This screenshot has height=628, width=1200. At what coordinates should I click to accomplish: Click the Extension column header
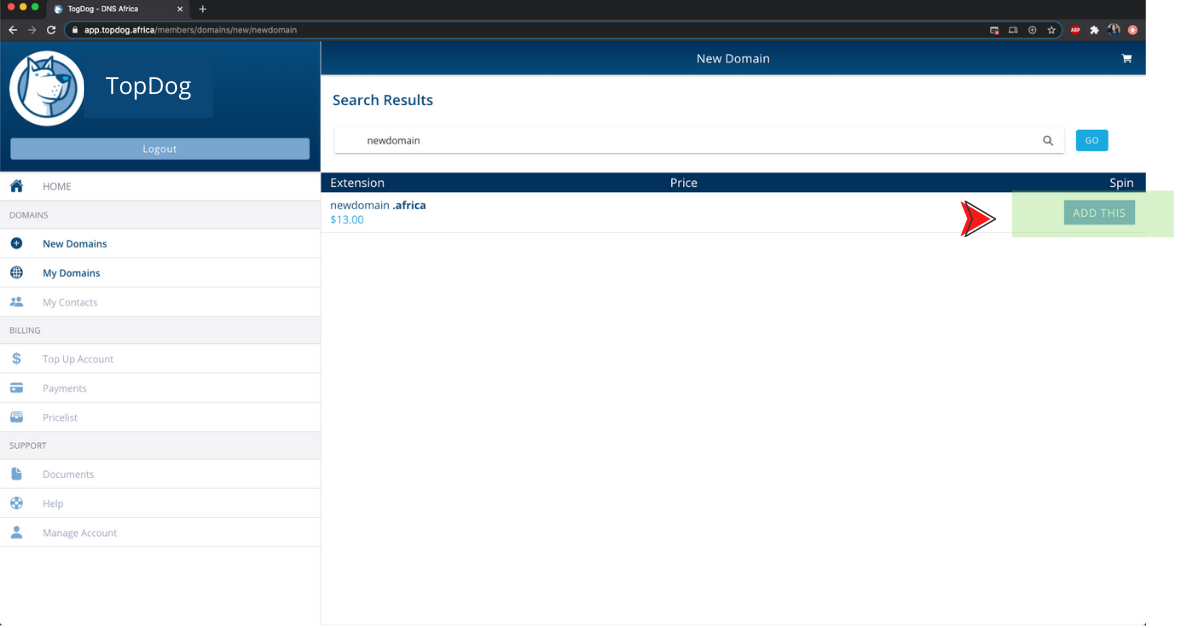(x=357, y=183)
